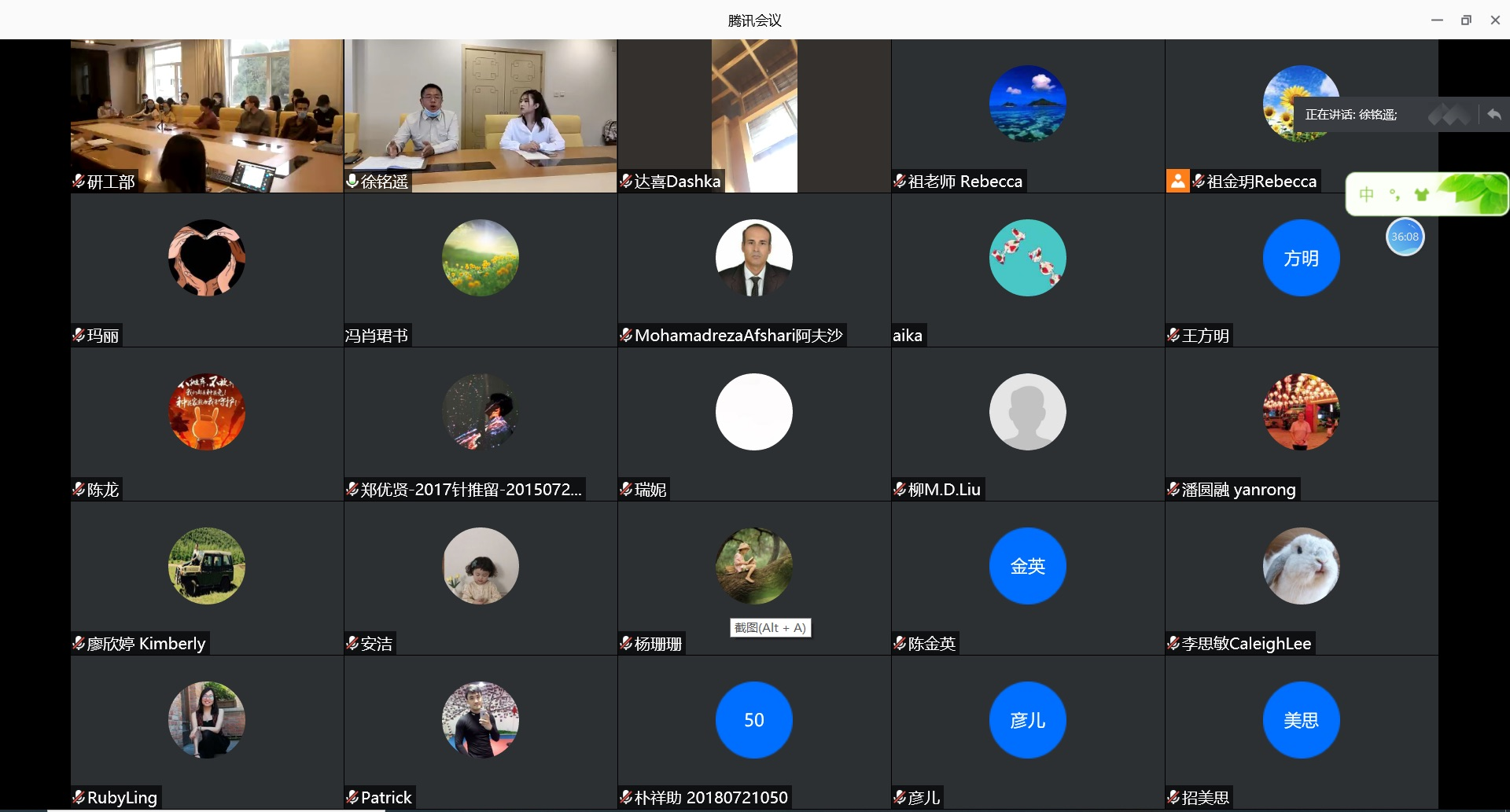Click the name label MohamadrezaAfshari阿夫沙
Screen dimensions: 1510x812
(x=738, y=336)
